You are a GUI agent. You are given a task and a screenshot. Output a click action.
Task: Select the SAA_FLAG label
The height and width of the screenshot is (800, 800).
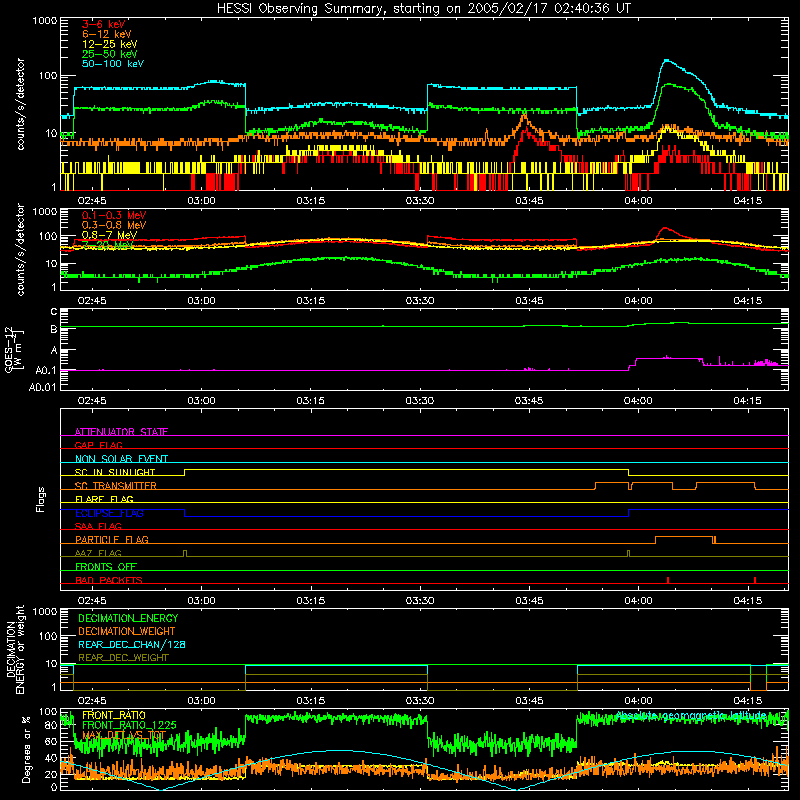(x=98, y=526)
